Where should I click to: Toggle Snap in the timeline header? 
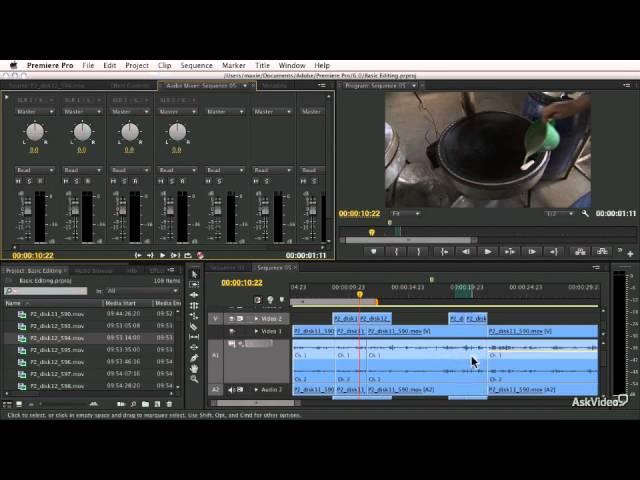click(x=258, y=300)
